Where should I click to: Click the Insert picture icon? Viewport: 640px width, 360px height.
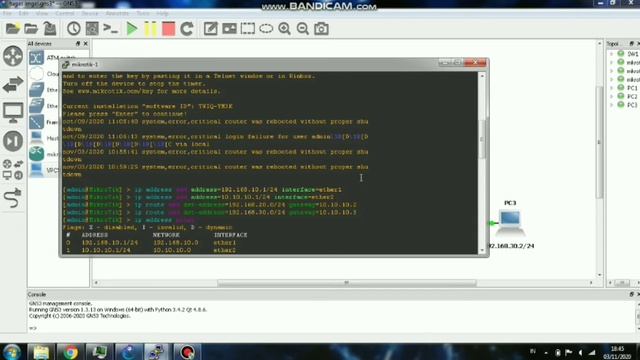[x=229, y=29]
